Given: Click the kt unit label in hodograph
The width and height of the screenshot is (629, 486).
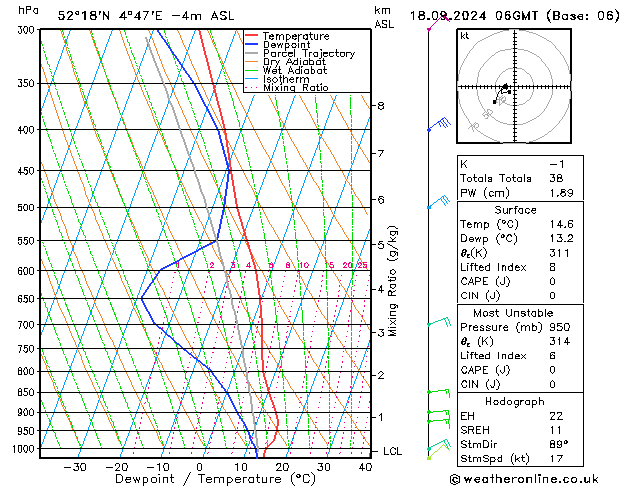Looking at the screenshot, I should tap(465, 36).
